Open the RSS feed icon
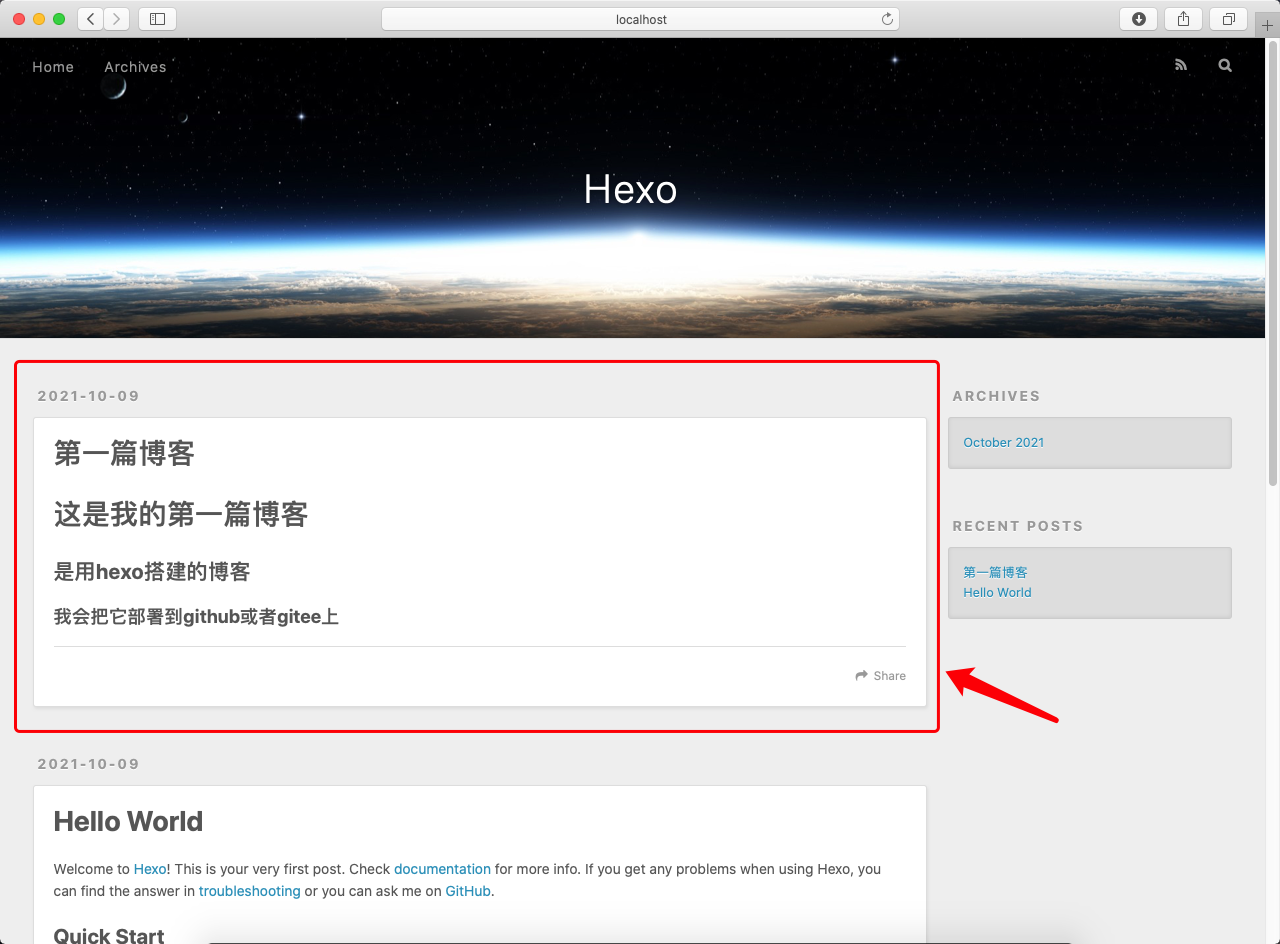The width and height of the screenshot is (1280, 944). 1181,65
